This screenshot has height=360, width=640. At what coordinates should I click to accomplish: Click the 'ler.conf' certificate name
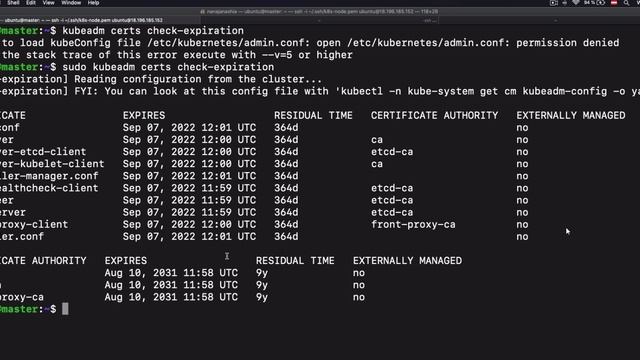[x=22, y=237]
